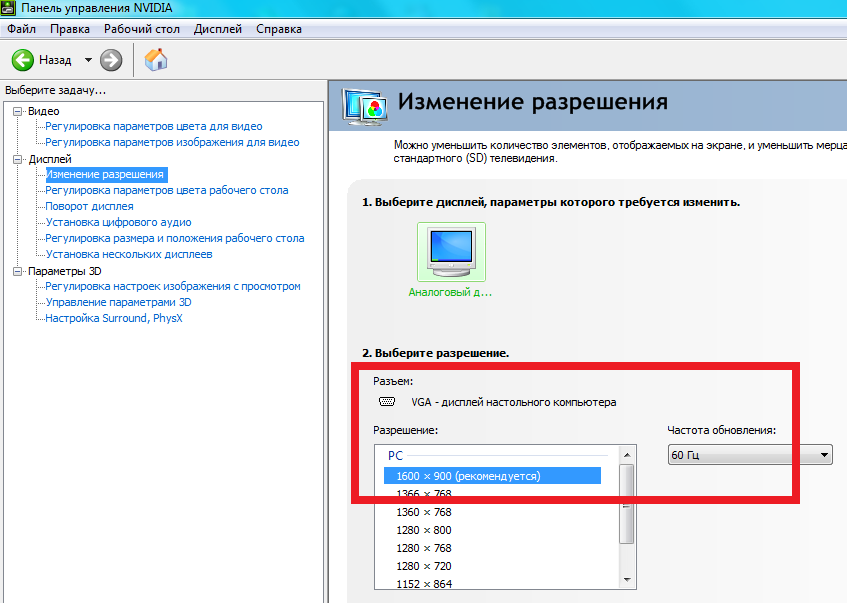Click the NVIDIA title bar icon
The image size is (847, 603).
point(8,8)
